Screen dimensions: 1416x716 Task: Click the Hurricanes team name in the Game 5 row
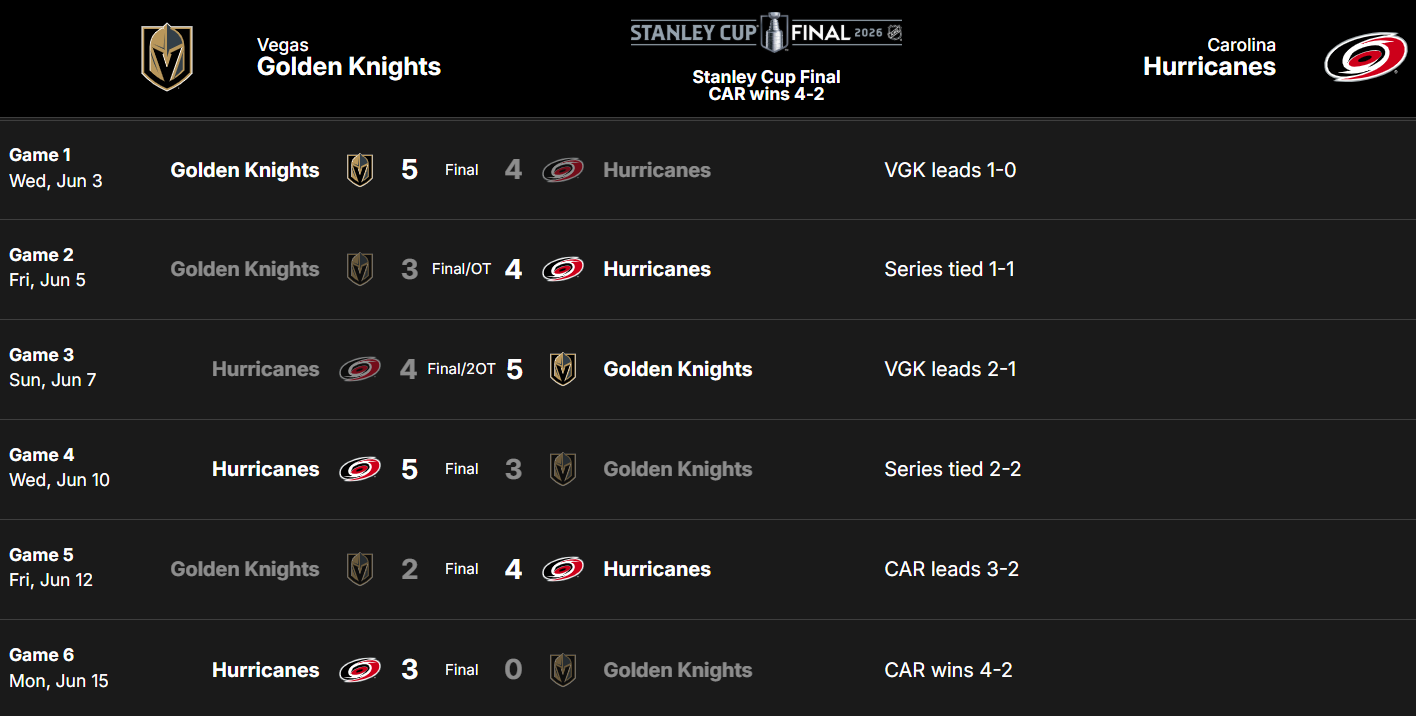pyautogui.click(x=657, y=569)
